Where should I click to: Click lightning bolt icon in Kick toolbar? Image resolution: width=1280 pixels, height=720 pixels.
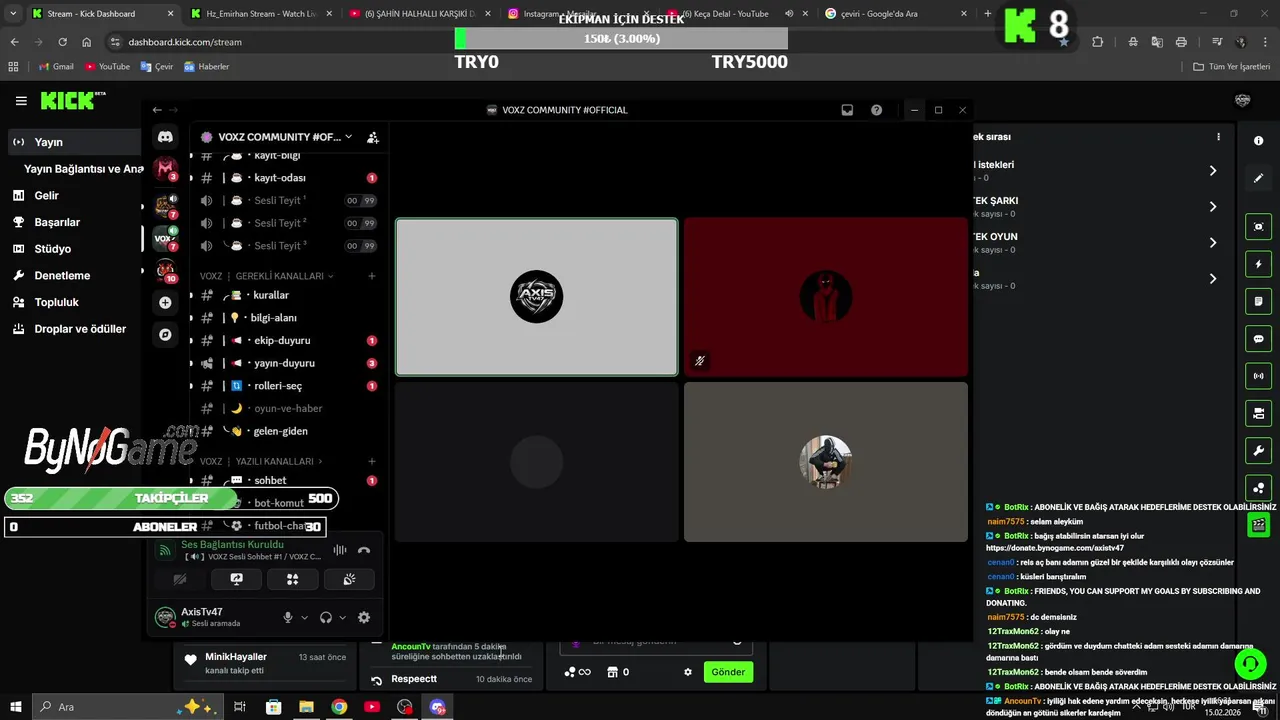pyautogui.click(x=1258, y=264)
